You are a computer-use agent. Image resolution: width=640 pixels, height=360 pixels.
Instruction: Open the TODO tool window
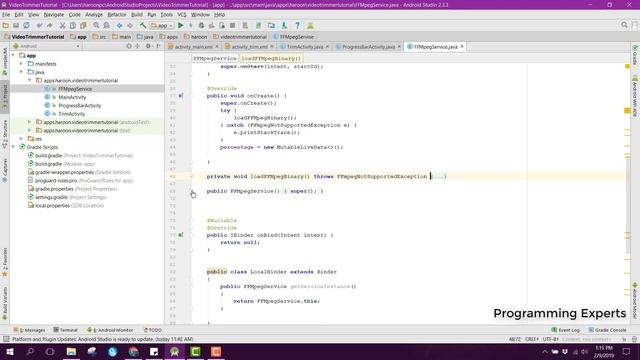pyautogui.click(x=153, y=330)
